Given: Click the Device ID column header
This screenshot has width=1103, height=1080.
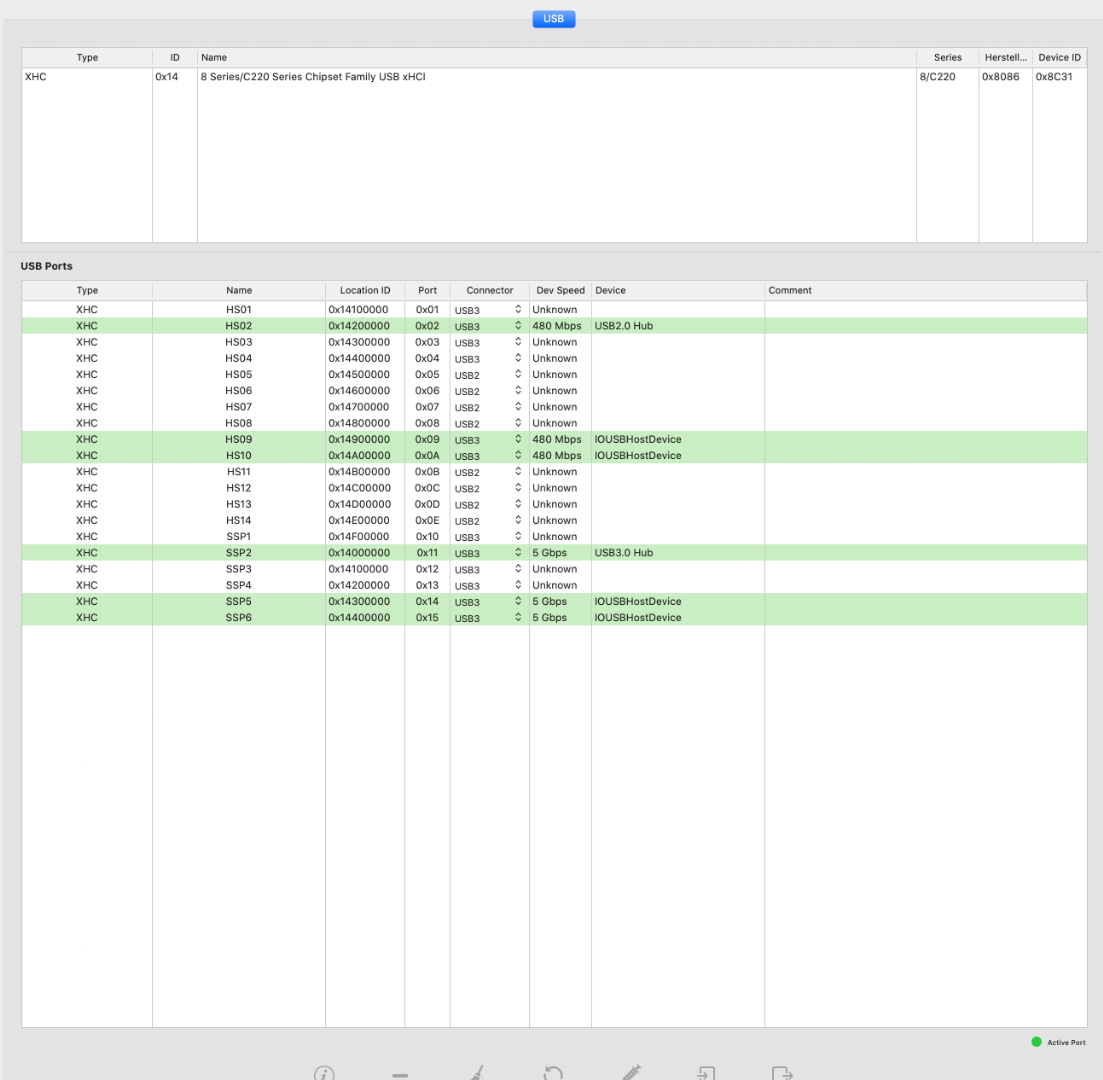Looking at the screenshot, I should point(1059,58).
